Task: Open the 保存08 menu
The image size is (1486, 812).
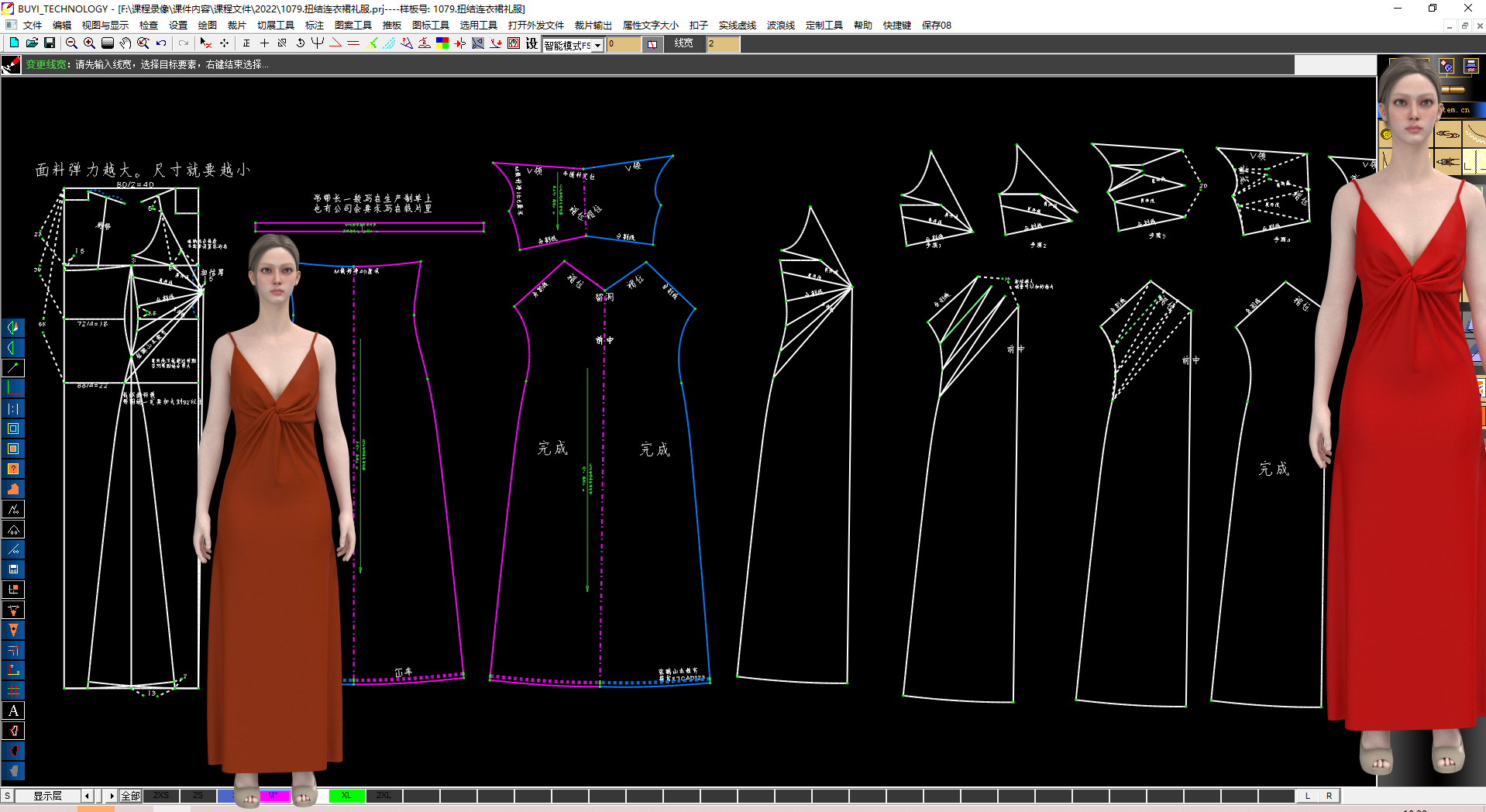Action: pos(937,26)
